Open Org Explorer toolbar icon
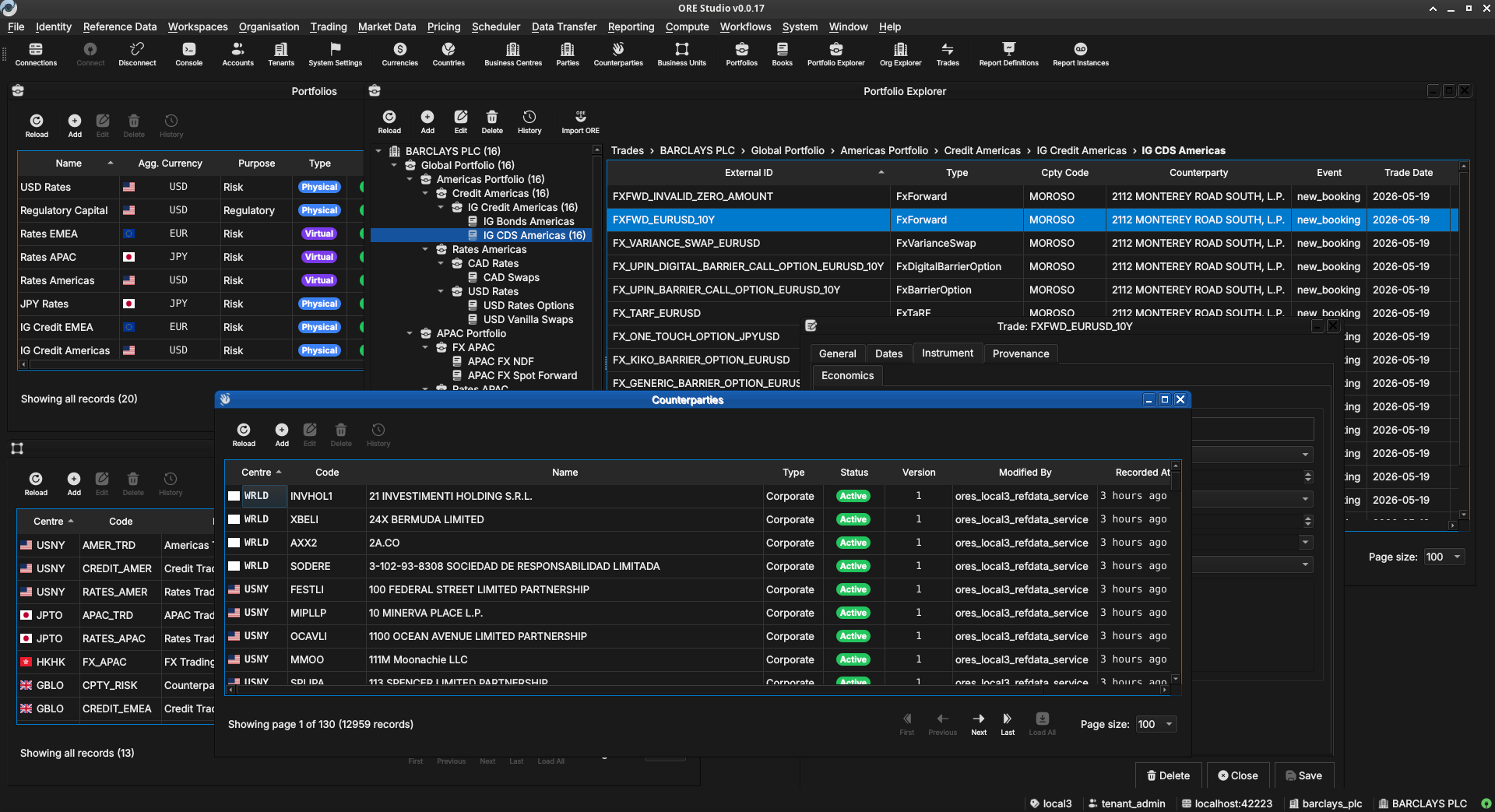The height and width of the screenshot is (812, 1495). 900,54
